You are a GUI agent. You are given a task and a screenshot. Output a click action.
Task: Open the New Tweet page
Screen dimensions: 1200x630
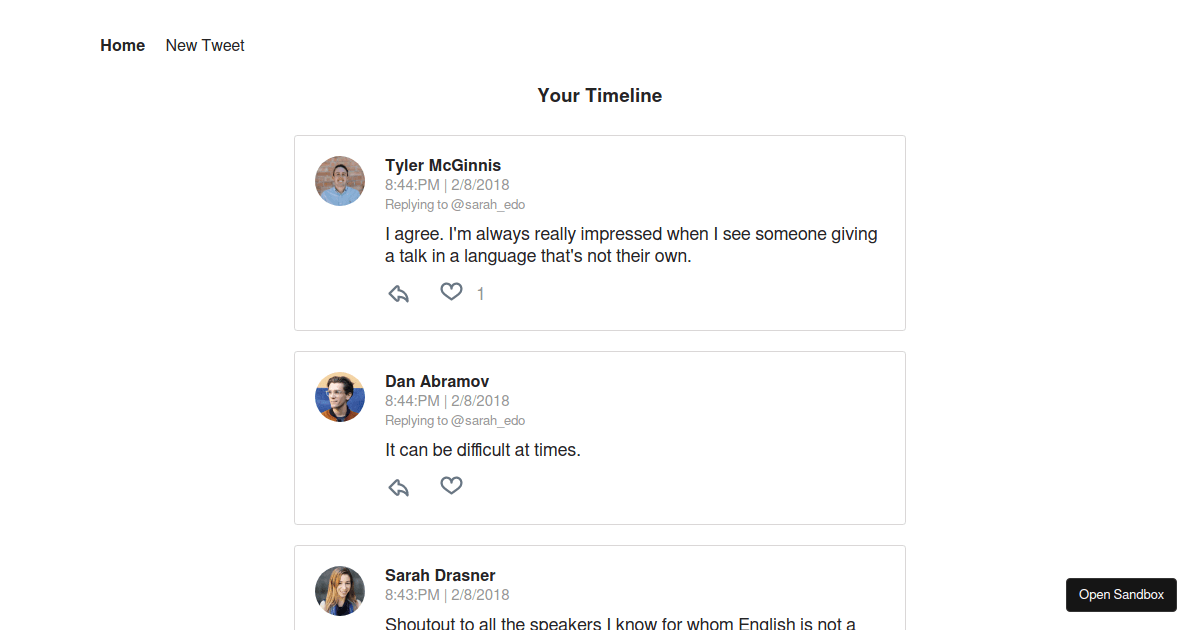point(205,46)
